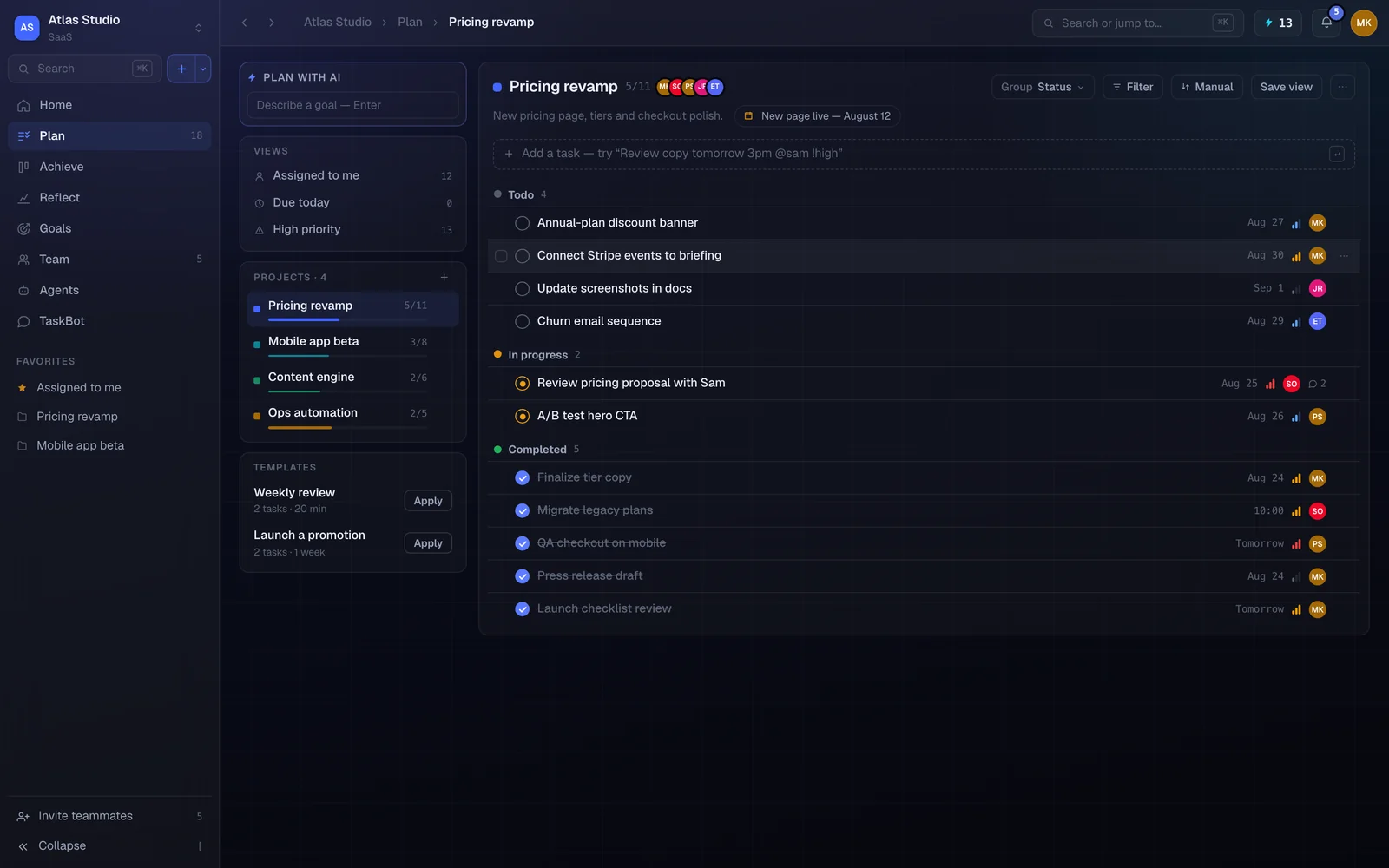Click JR assignee avatar on Update screenshots row

[x=1317, y=288]
